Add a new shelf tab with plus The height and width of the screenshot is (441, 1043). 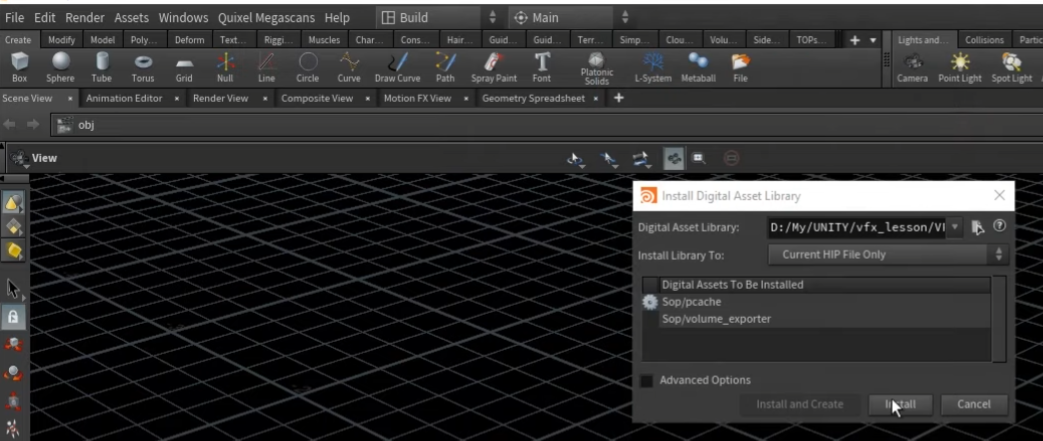tap(855, 41)
